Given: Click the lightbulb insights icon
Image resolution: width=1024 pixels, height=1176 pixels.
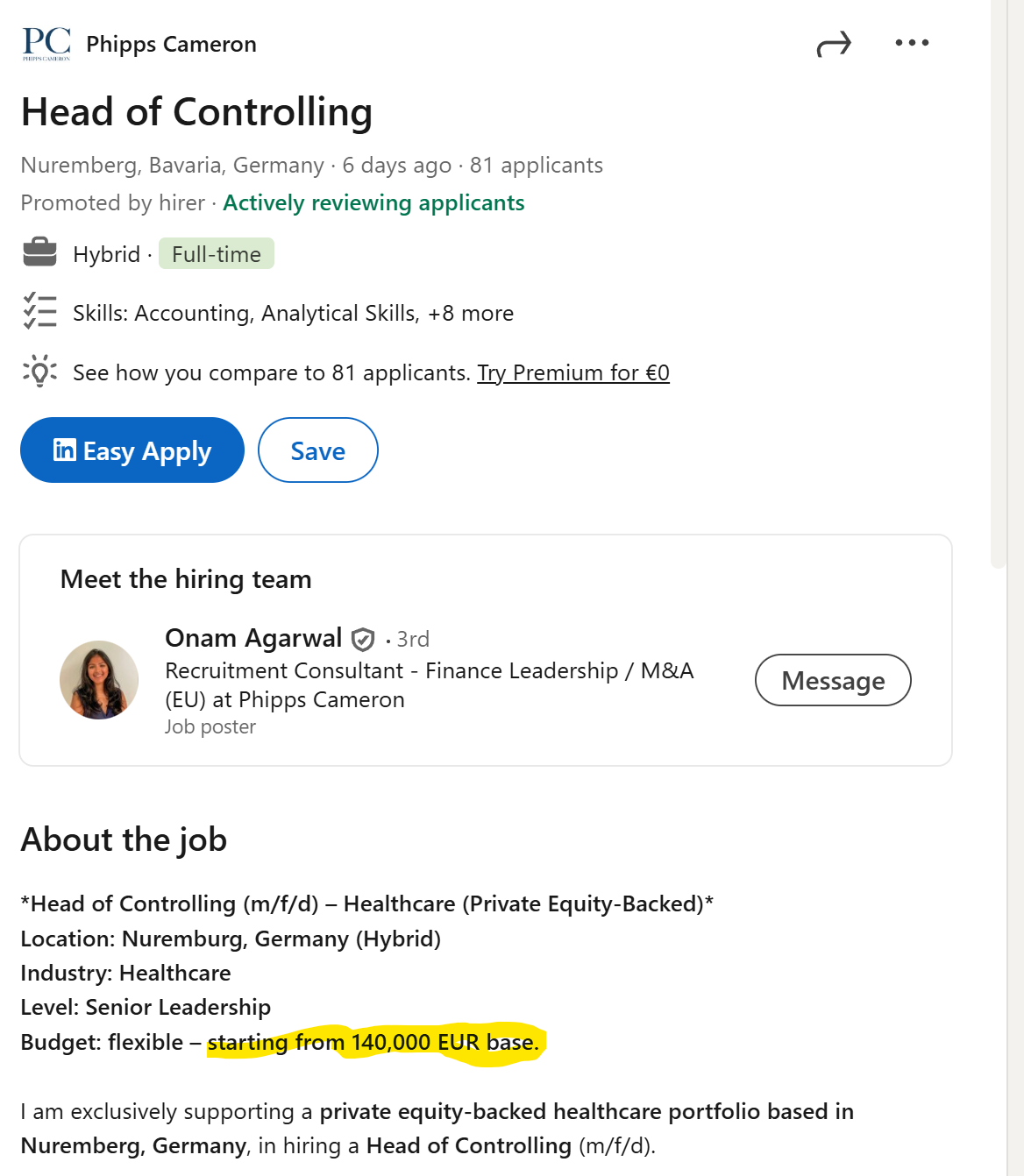Looking at the screenshot, I should [x=39, y=371].
